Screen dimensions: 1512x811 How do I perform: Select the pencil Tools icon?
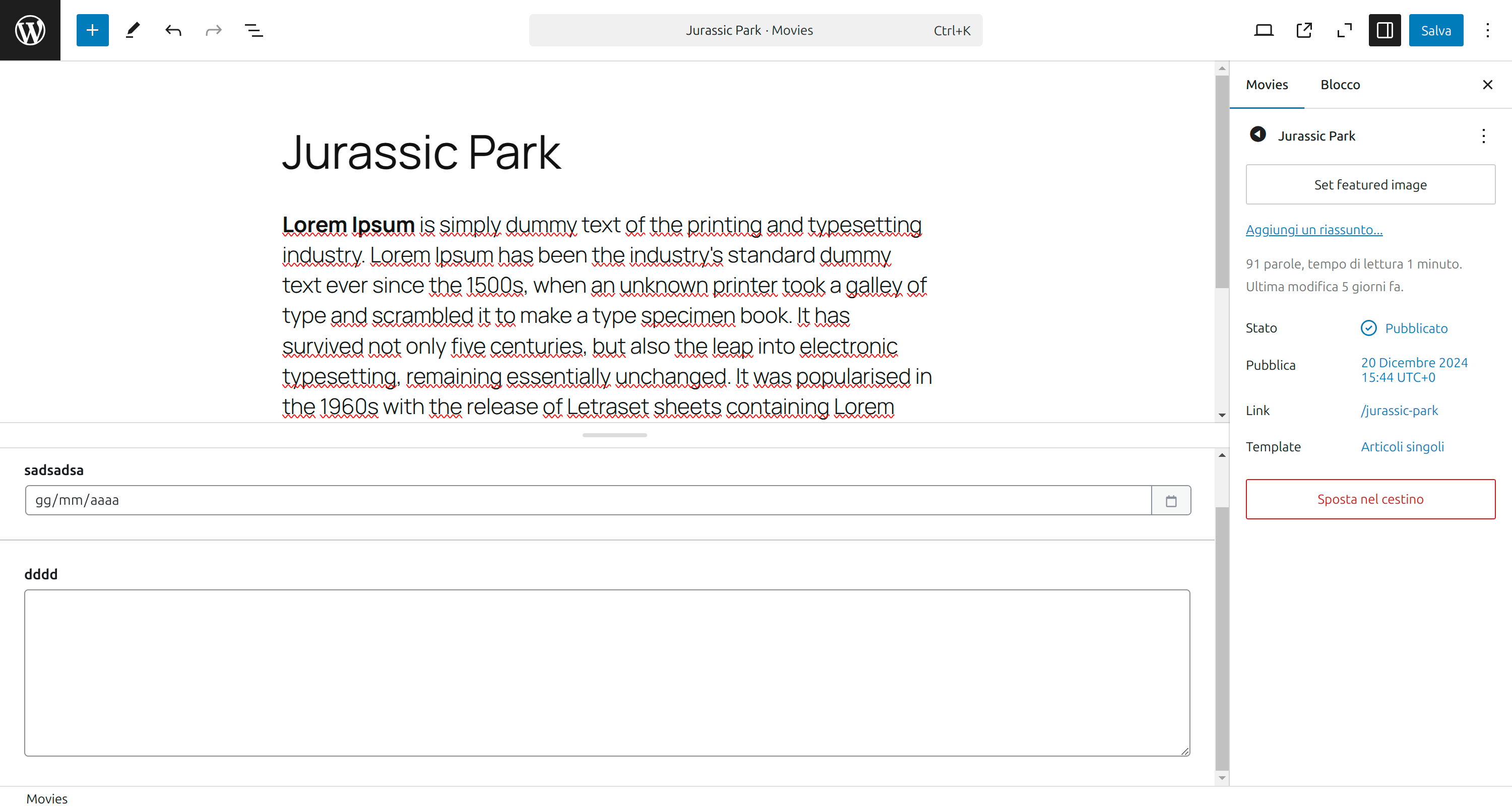[x=133, y=30]
